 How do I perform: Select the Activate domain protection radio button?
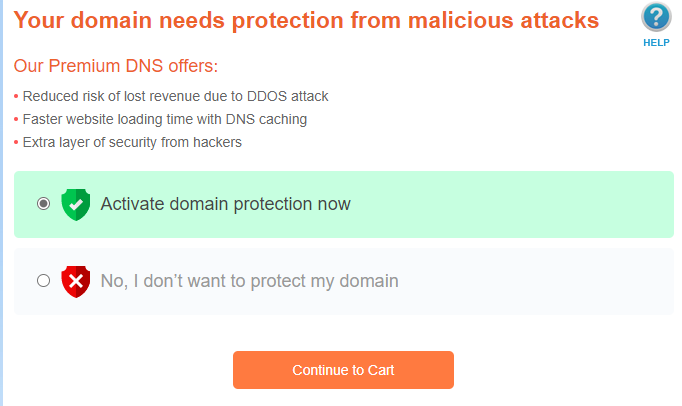click(43, 204)
